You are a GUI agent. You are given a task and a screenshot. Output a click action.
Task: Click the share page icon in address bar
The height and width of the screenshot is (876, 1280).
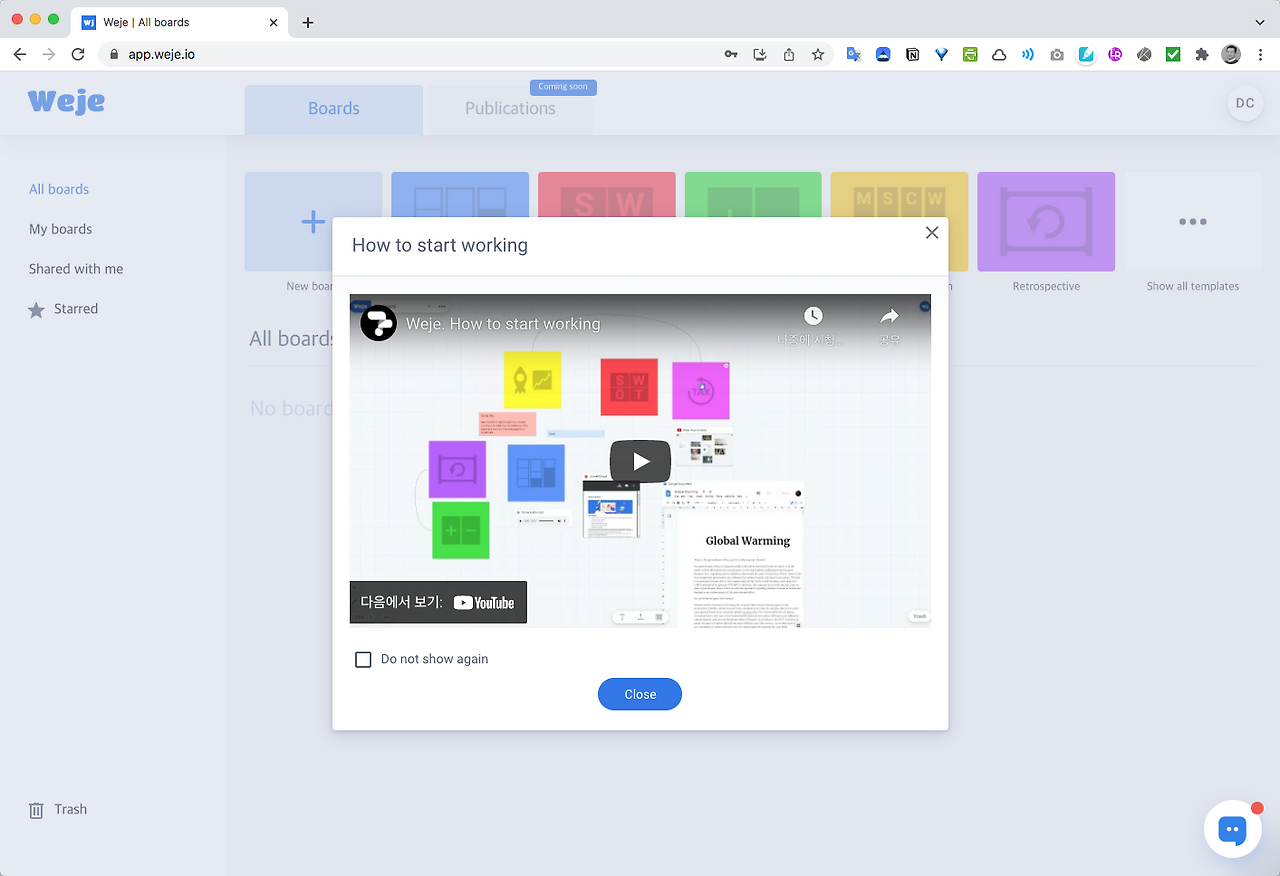[789, 55]
